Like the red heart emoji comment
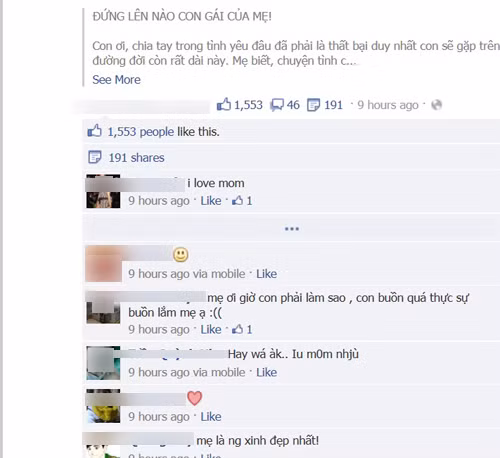Image resolution: width=500 pixels, height=458 pixels. click(211, 417)
